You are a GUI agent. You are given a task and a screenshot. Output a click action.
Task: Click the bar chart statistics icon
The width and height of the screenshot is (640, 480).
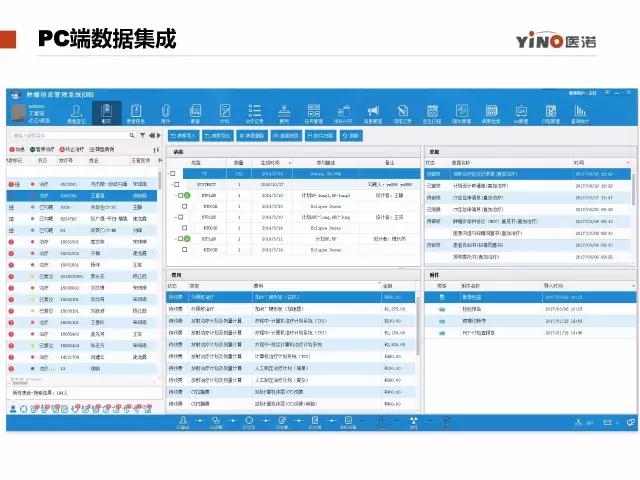click(579, 111)
